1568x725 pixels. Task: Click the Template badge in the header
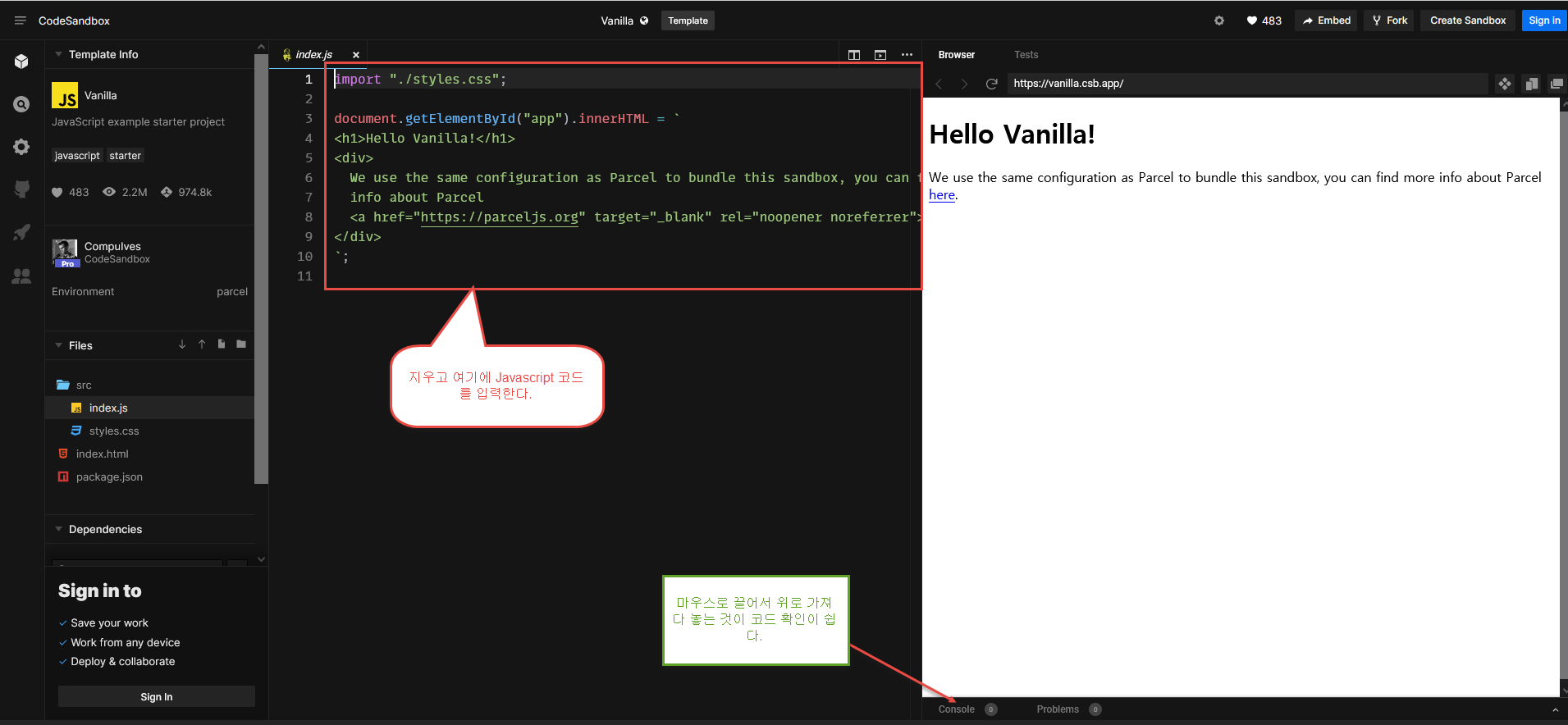coord(688,21)
